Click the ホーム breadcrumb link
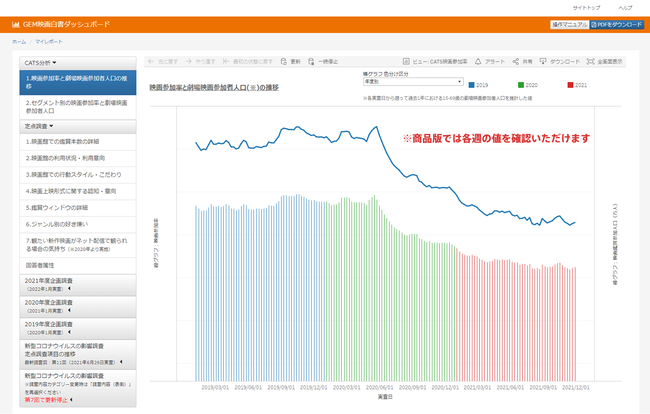Screen dimensions: 650x414 [x=19, y=43]
